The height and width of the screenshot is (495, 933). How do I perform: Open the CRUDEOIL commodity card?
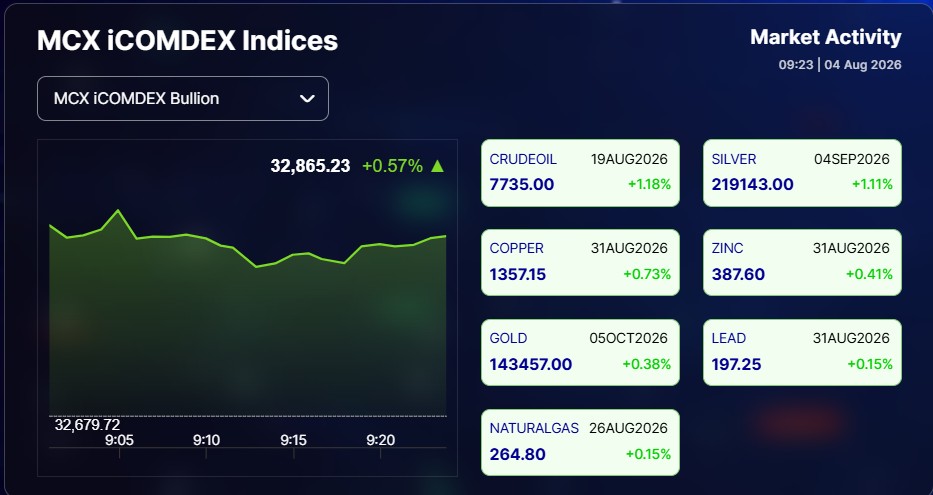[580, 173]
